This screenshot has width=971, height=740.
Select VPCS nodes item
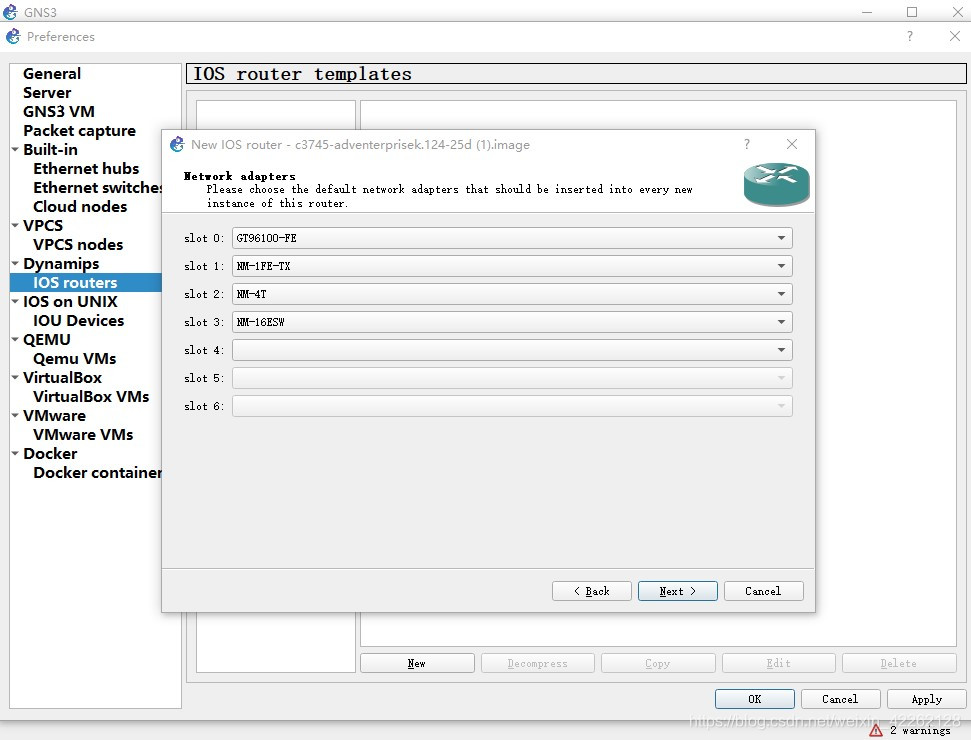click(78, 245)
